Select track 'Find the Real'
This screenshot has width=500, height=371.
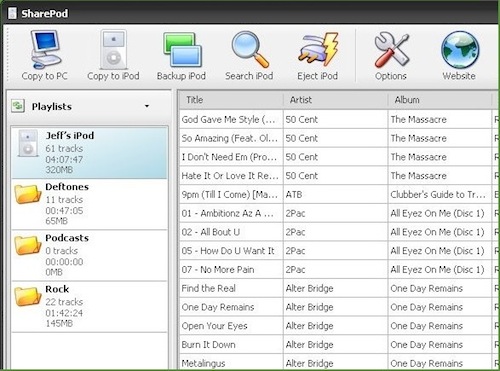pos(209,288)
